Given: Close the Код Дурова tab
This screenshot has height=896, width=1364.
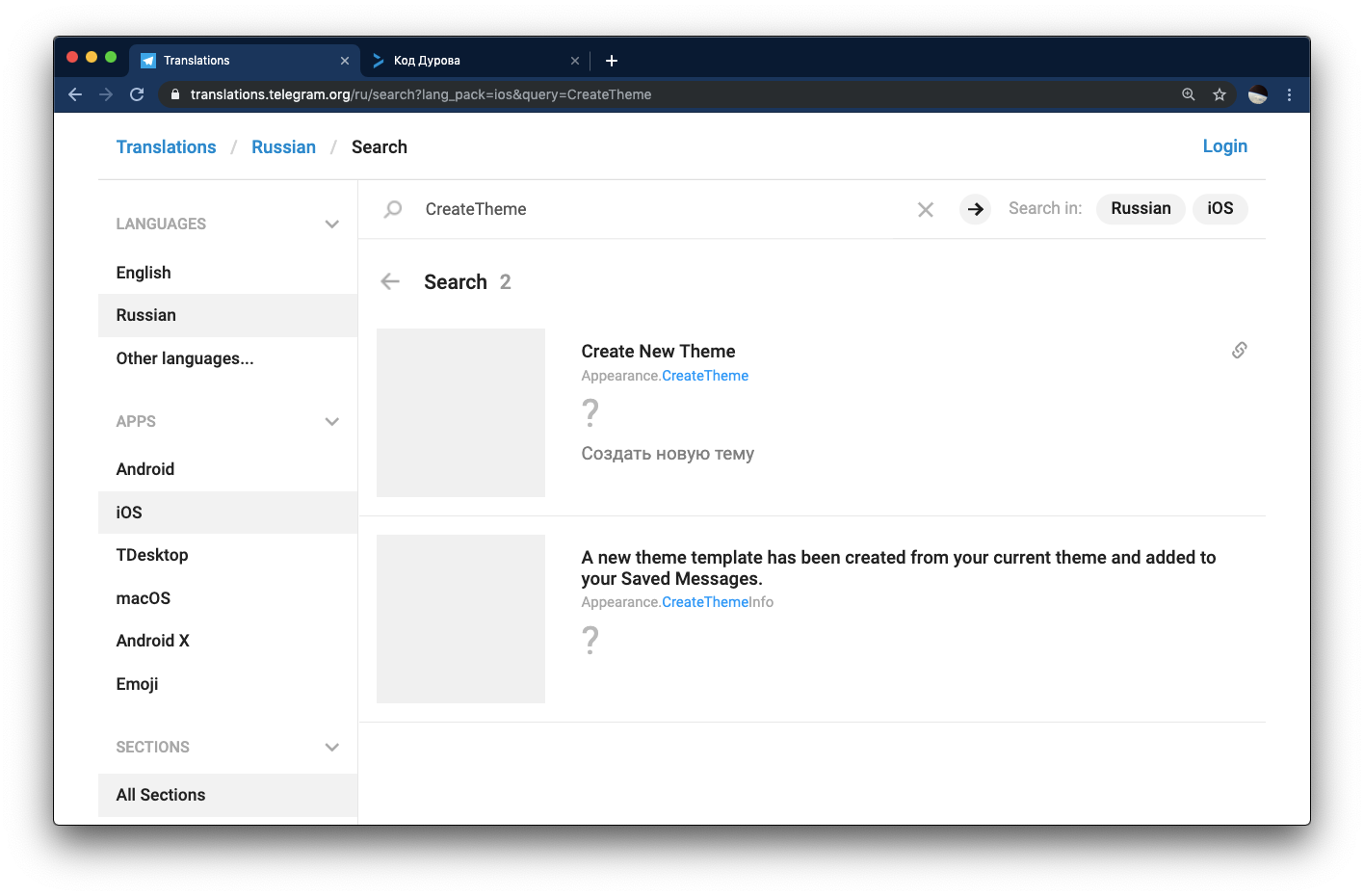Looking at the screenshot, I should coord(575,61).
